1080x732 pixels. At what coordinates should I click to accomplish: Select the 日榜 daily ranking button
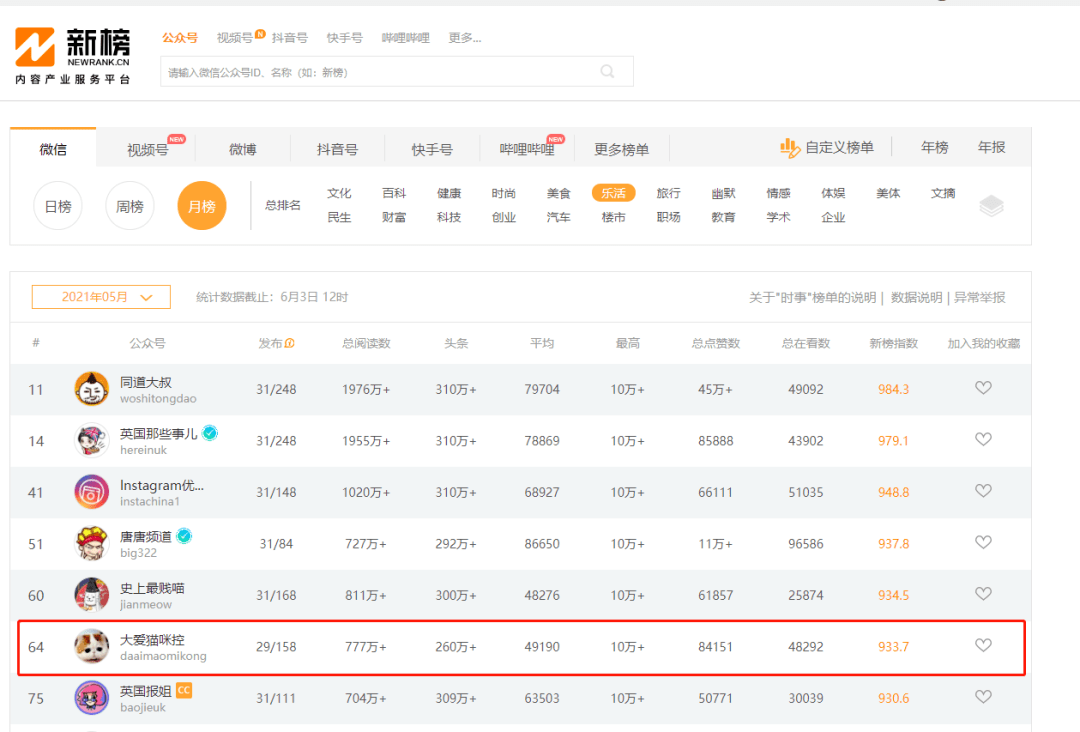click(x=58, y=206)
